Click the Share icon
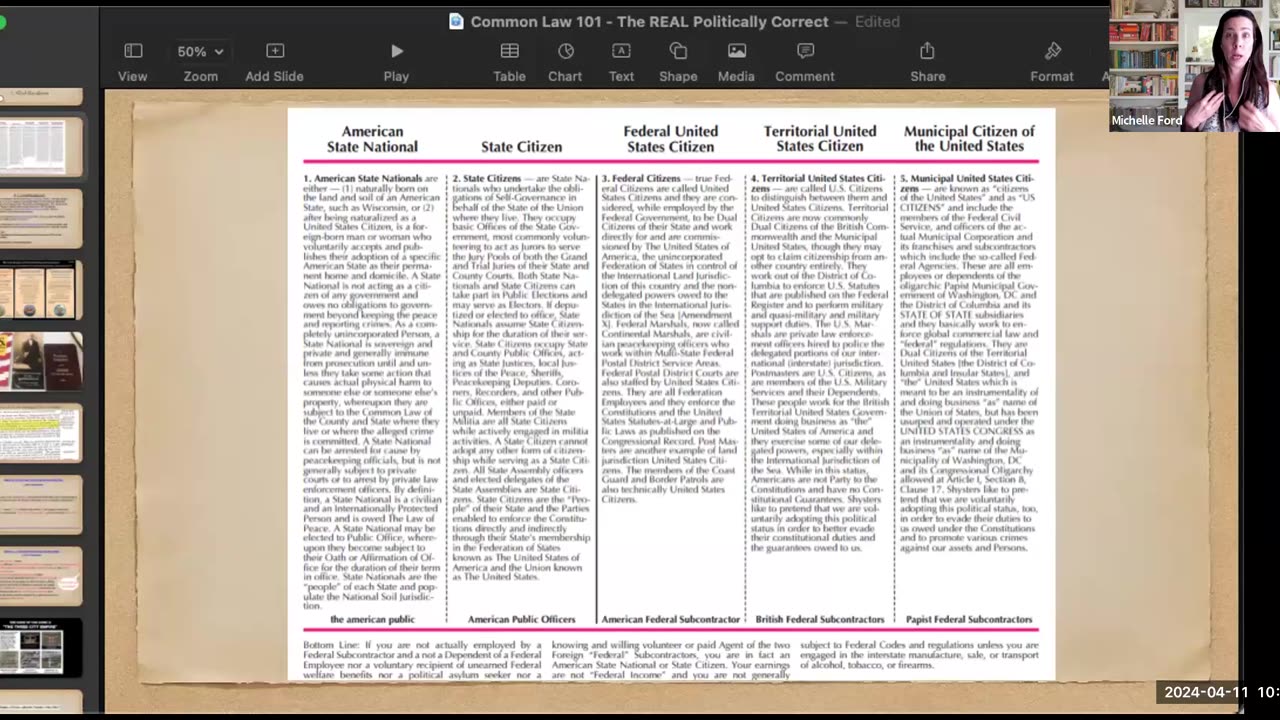The width and height of the screenshot is (1280, 720). (x=927, y=51)
